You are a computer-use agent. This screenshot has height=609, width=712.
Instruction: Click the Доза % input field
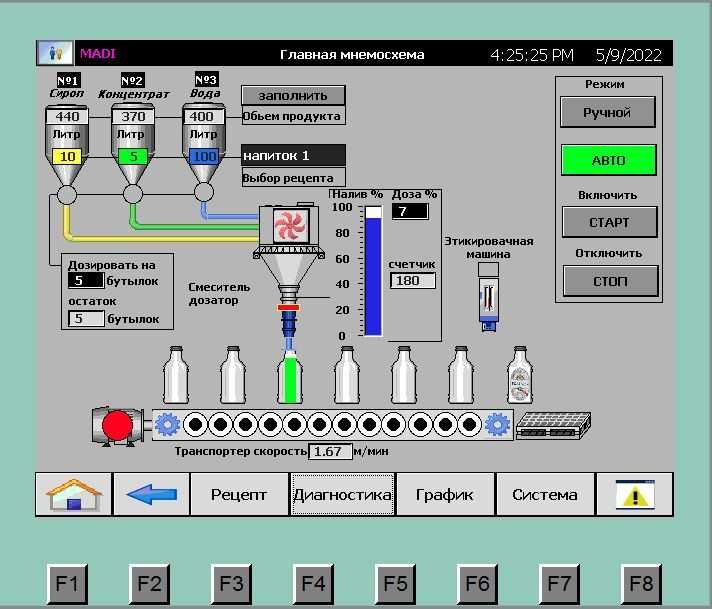click(x=410, y=211)
